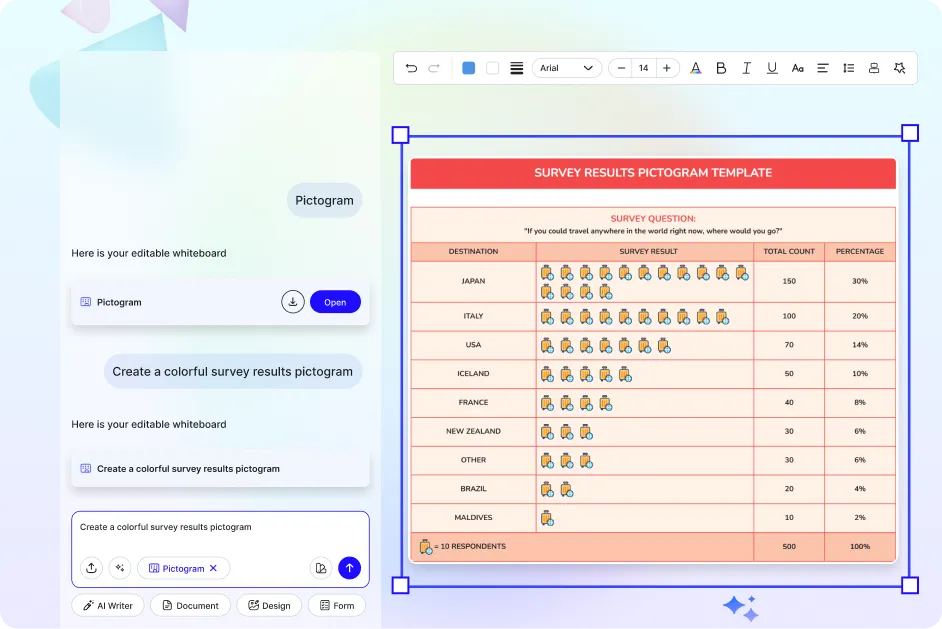This screenshot has width=942, height=629.
Task: Click the '= 10 RESPONDENTS' legend
Action: pyautogui.click(x=470, y=547)
